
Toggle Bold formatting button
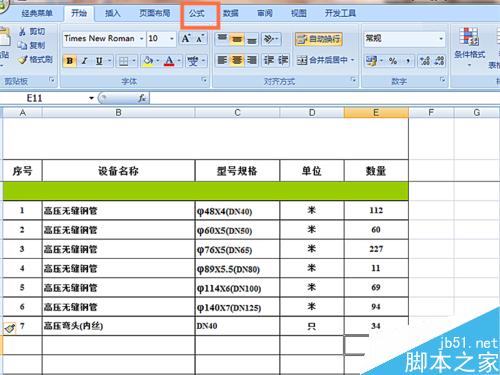point(70,61)
